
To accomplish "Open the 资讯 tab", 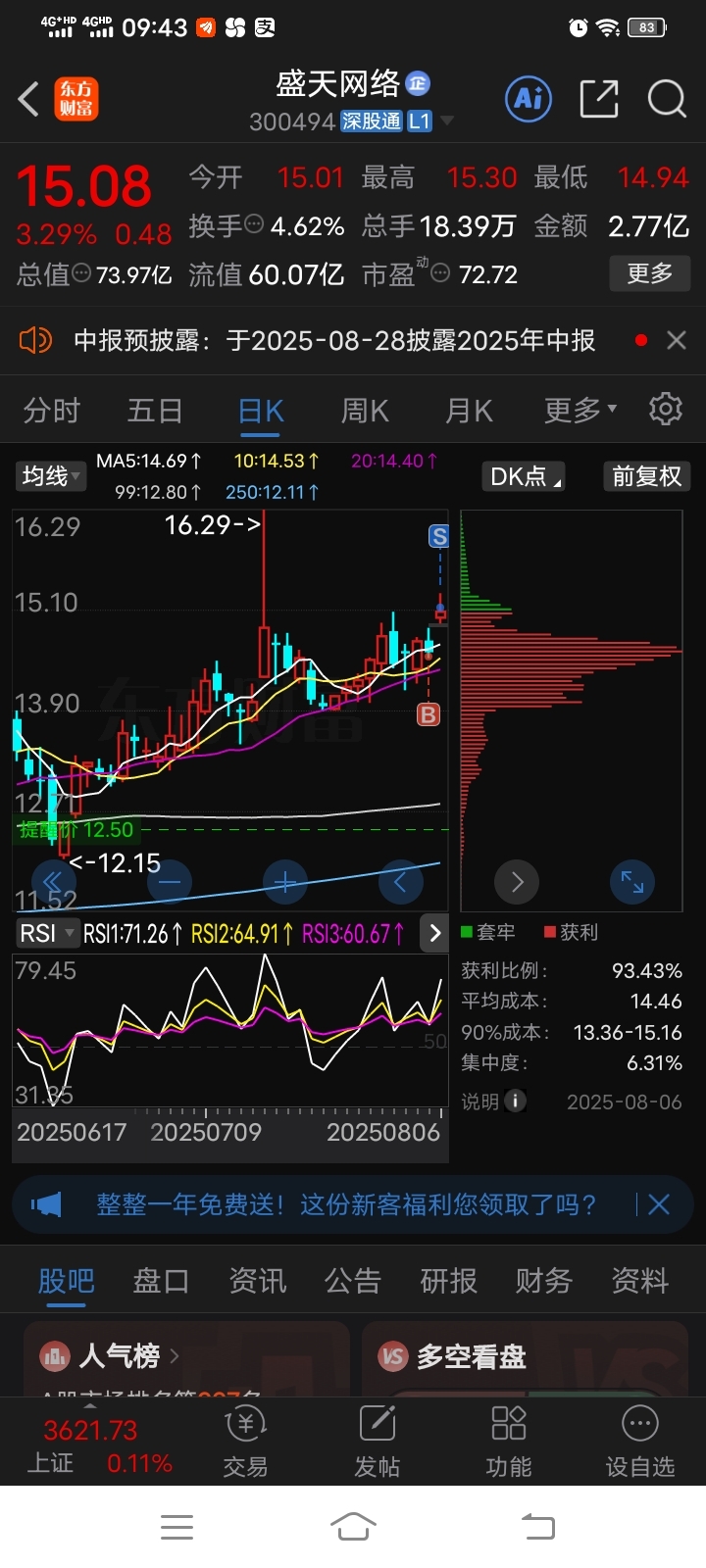I will coord(257,1280).
